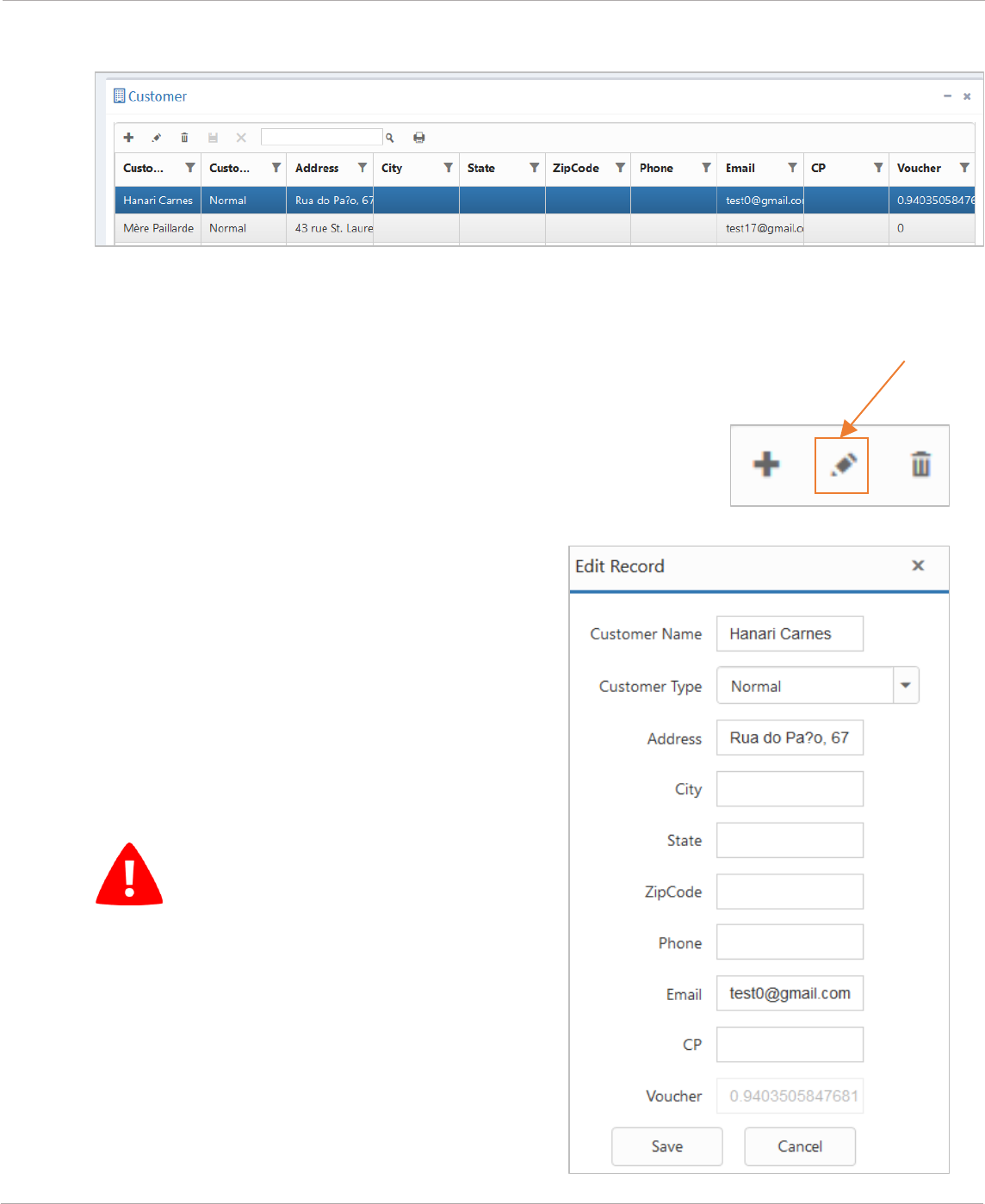Select the Mère Paillarde row
This screenshot has height=1204, width=985.
coord(544,228)
